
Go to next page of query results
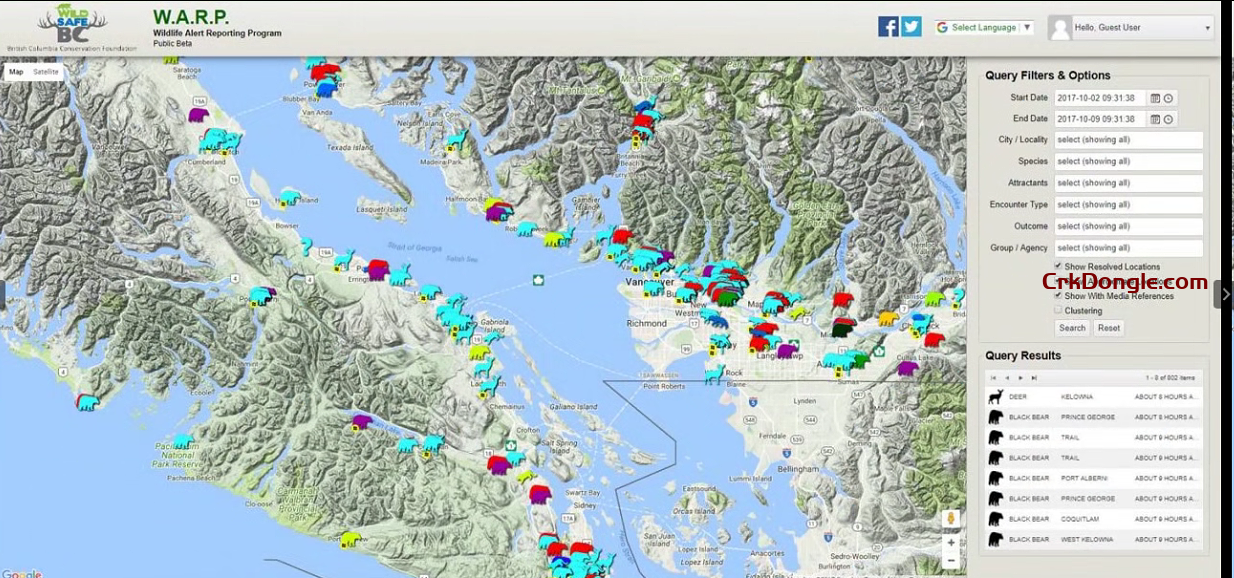[1019, 378]
